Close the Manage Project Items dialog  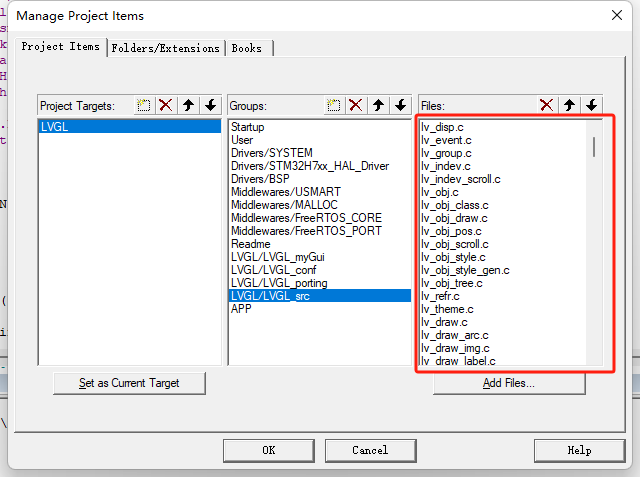pos(617,16)
